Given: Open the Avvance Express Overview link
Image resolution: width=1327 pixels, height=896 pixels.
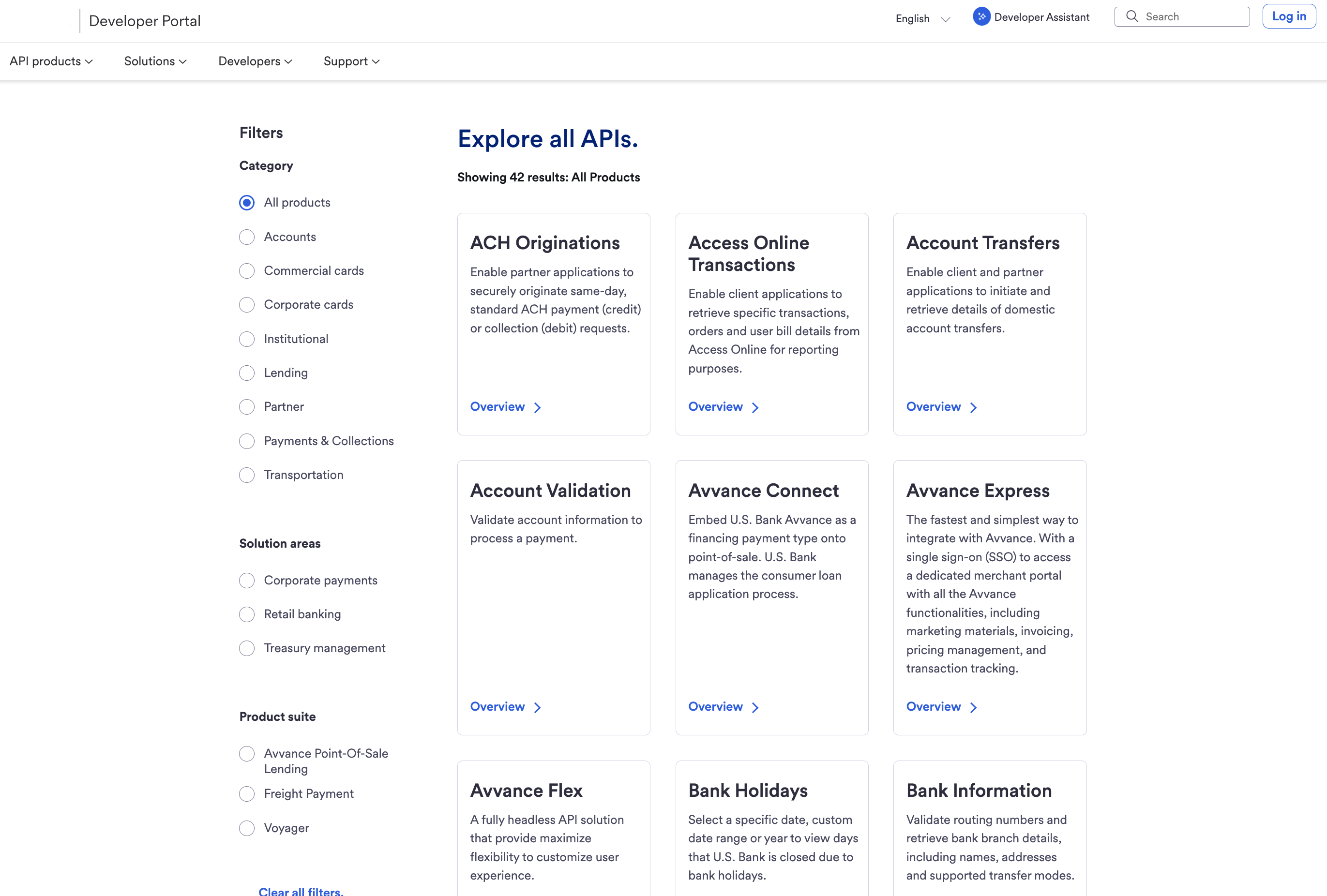Looking at the screenshot, I should pyautogui.click(x=934, y=707).
